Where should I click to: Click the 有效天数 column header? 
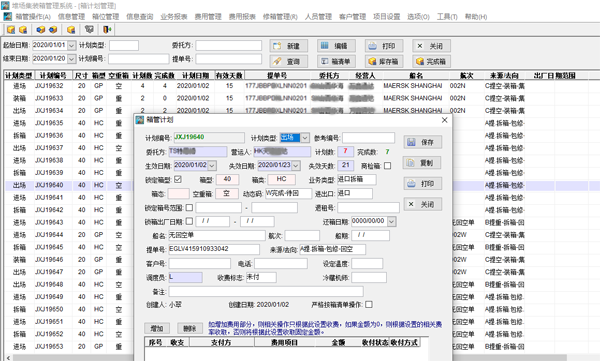pos(229,75)
